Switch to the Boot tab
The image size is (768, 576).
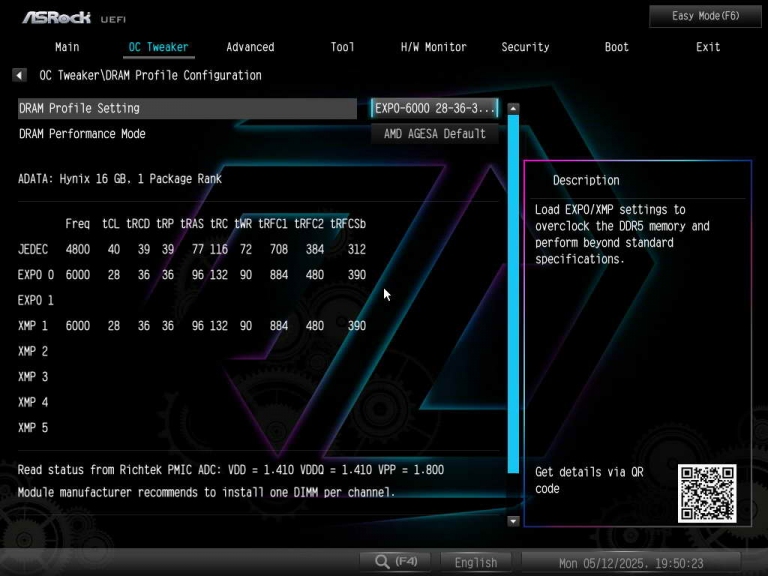pyautogui.click(x=616, y=47)
